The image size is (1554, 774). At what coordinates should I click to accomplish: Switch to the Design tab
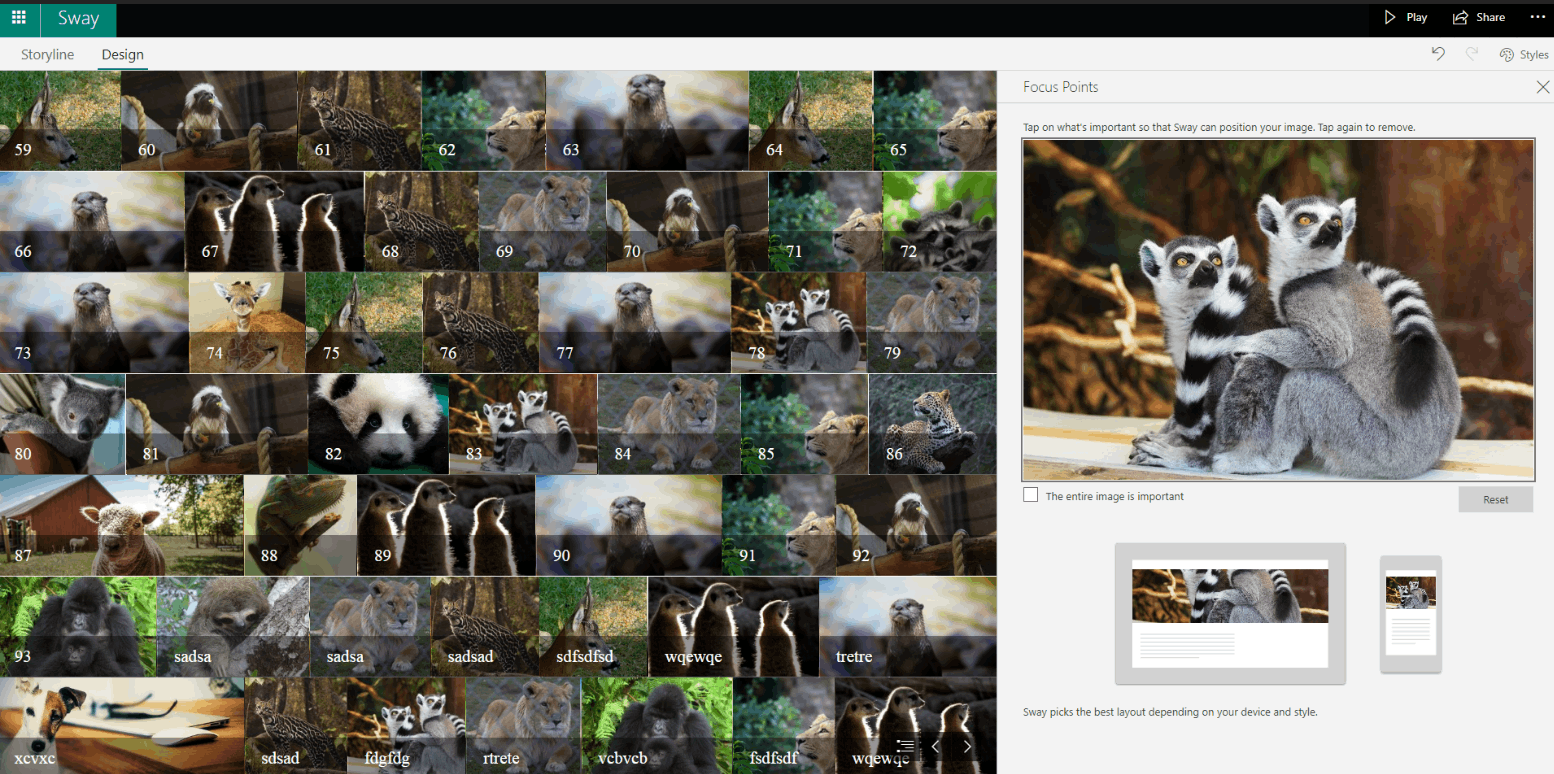click(x=122, y=54)
